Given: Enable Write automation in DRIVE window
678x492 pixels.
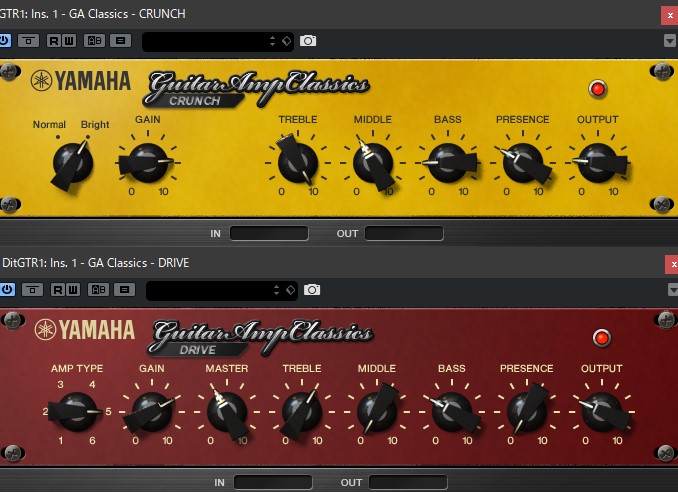Looking at the screenshot, I should [73, 290].
